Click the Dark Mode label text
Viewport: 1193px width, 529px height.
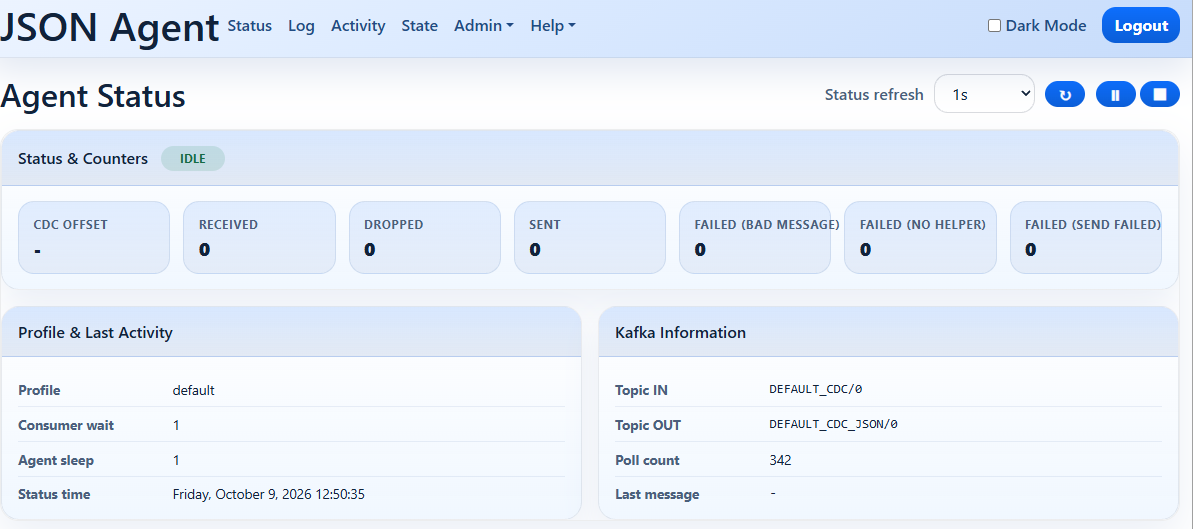pos(1046,26)
